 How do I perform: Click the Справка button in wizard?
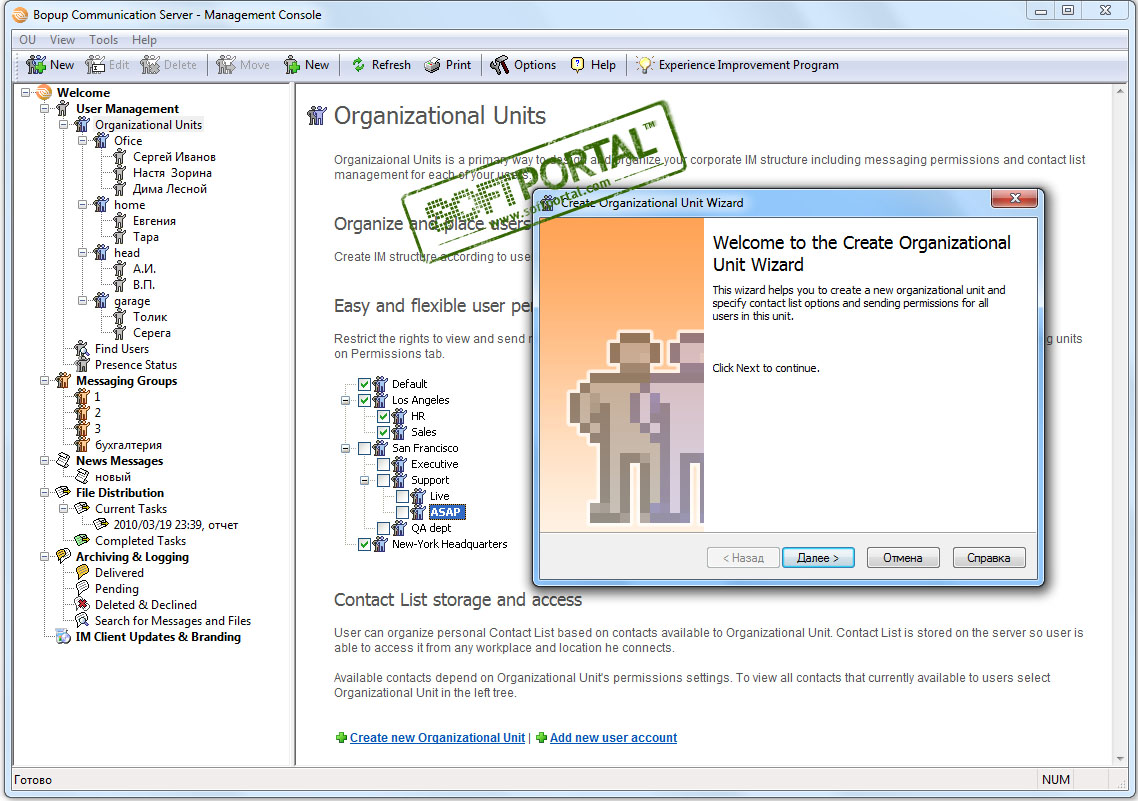[x=988, y=558]
